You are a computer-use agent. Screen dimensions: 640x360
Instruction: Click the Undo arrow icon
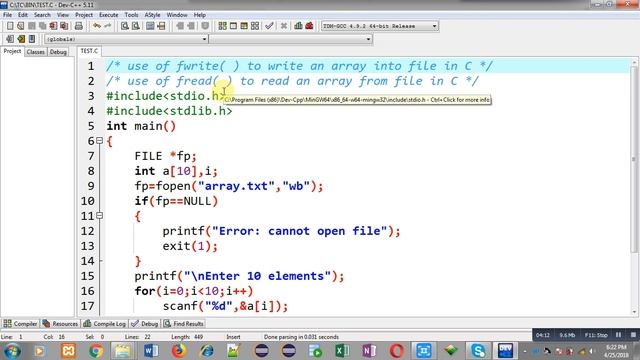coord(97,26)
